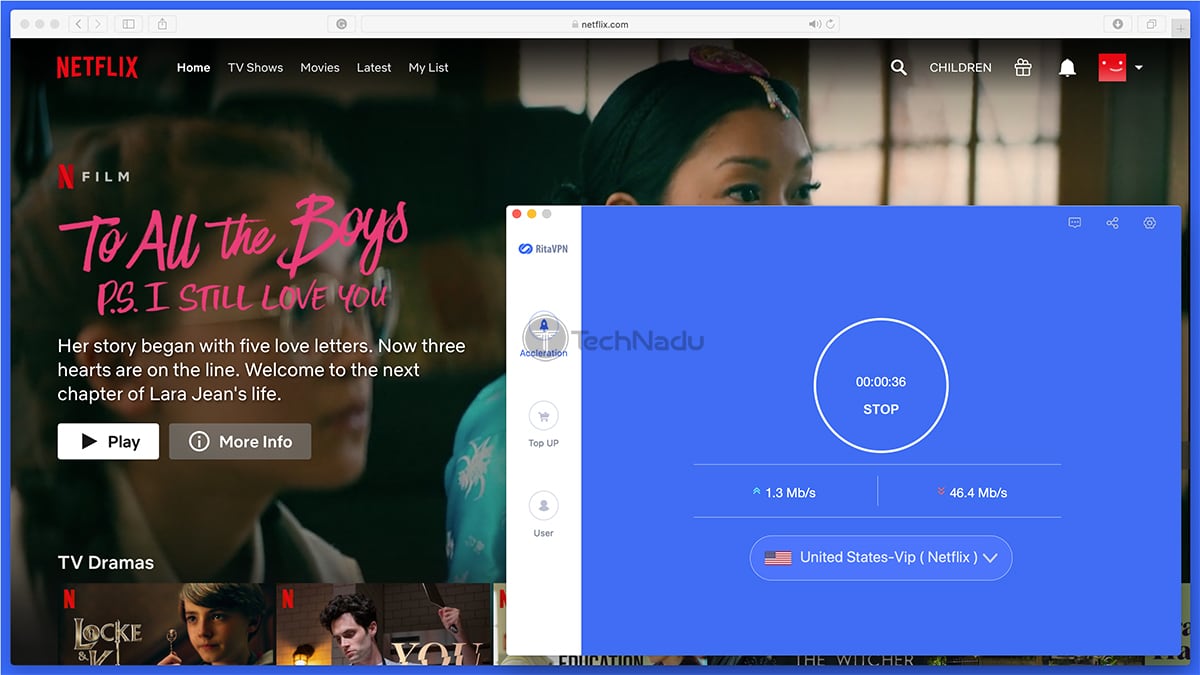This screenshot has width=1200, height=675.
Task: Open the YOU series thumbnail
Action: [383, 624]
